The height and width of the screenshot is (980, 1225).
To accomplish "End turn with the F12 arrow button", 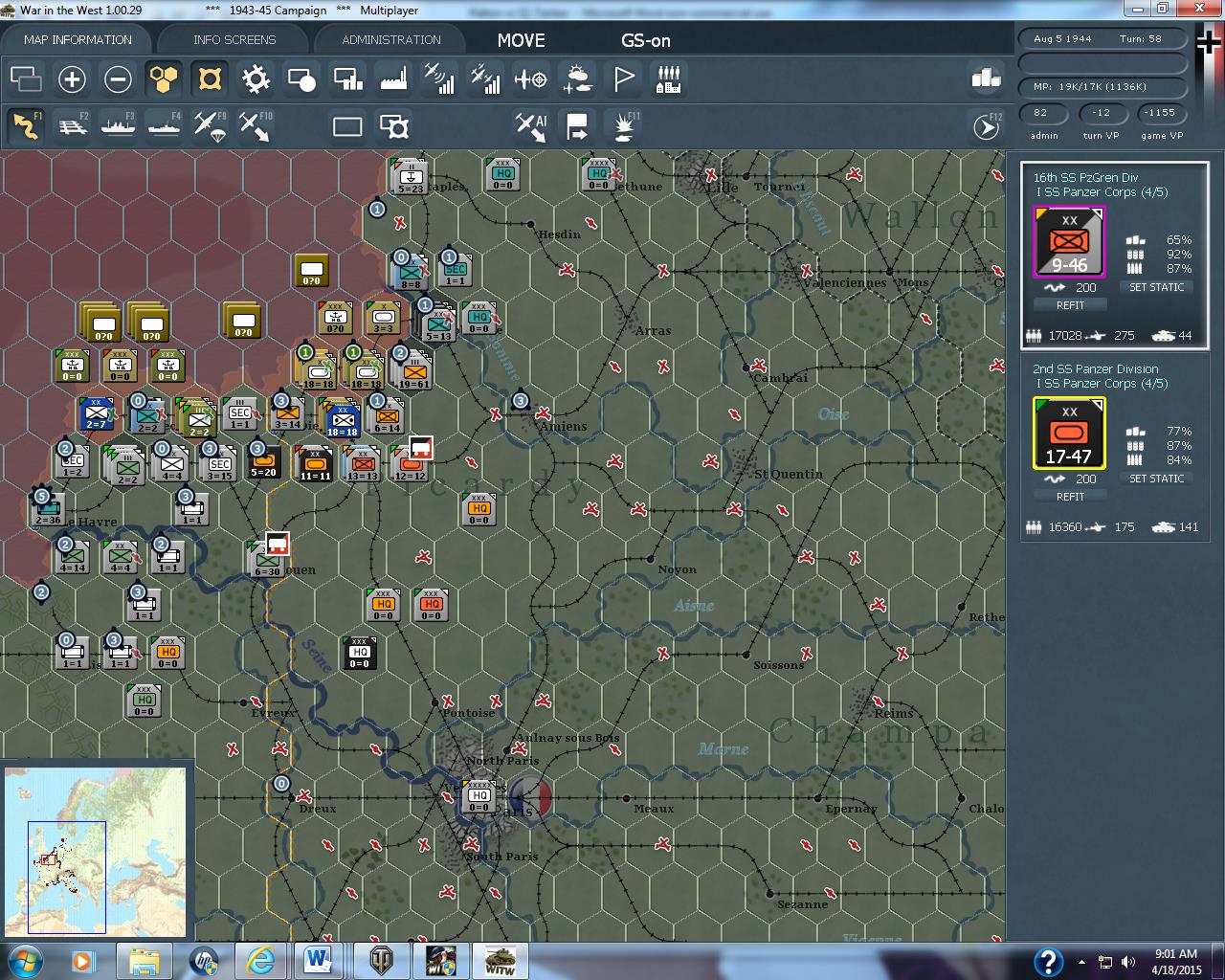I will pyautogui.click(x=987, y=126).
